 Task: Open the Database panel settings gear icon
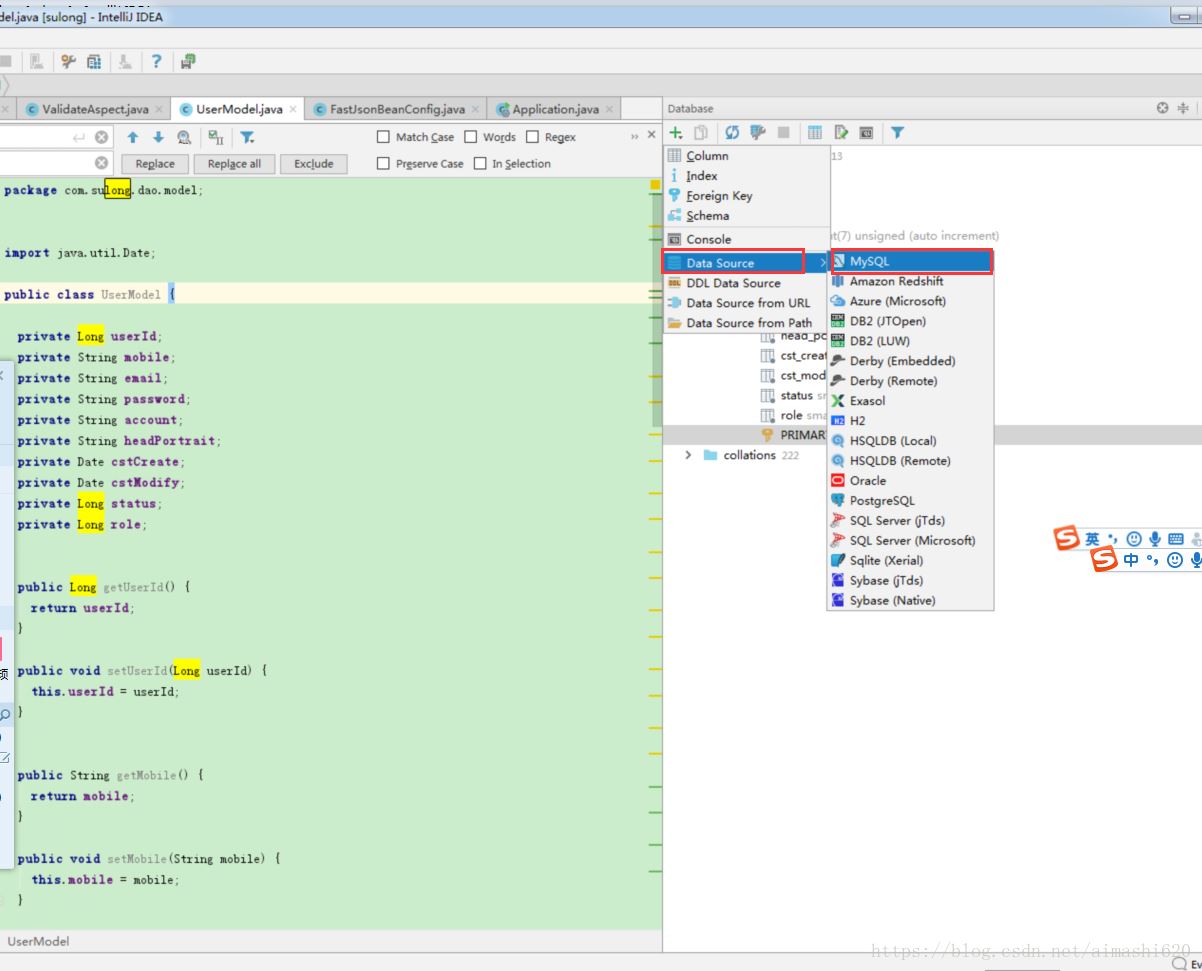pyautogui.click(x=1163, y=108)
